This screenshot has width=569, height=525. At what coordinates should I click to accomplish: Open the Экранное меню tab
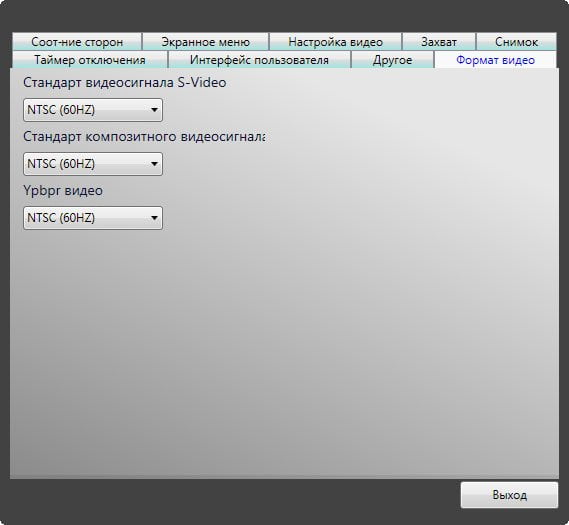(205, 42)
